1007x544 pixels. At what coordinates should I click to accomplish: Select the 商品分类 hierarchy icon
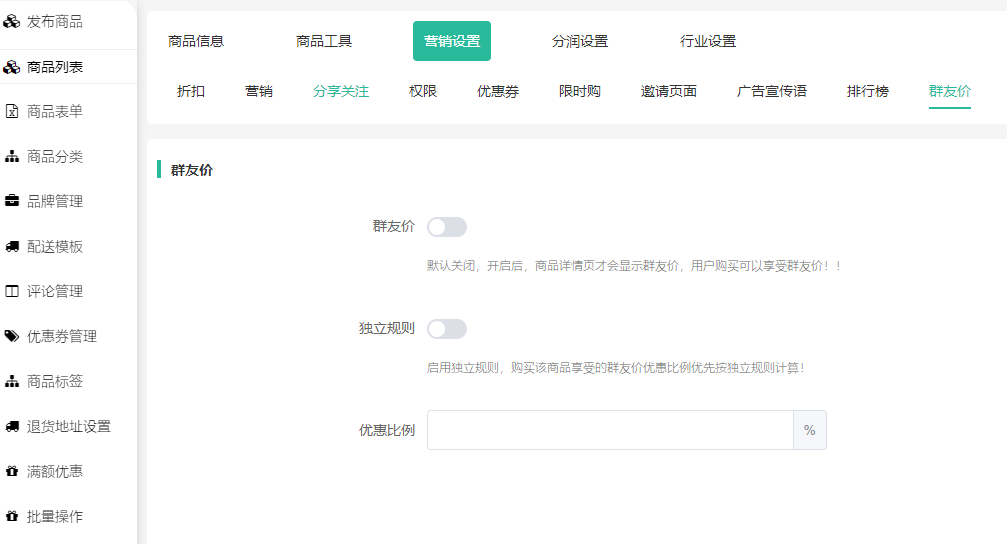(x=12, y=157)
